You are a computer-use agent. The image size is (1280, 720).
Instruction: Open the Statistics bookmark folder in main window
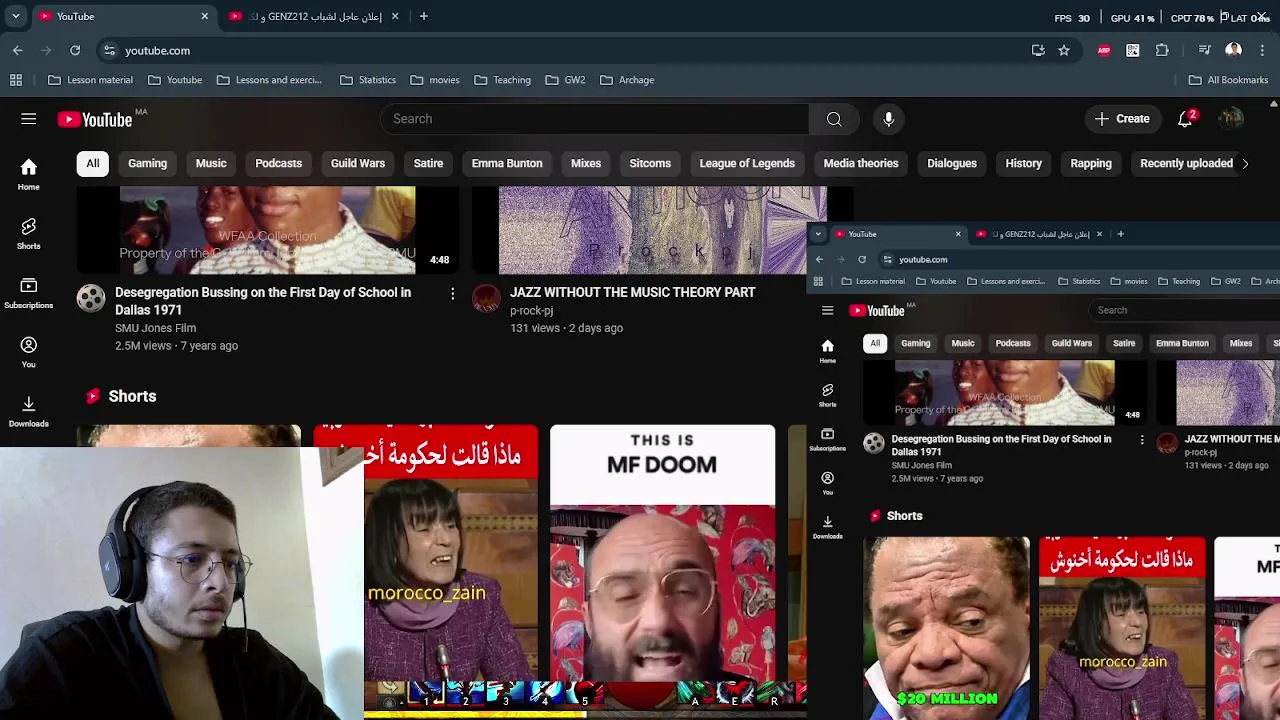click(368, 80)
